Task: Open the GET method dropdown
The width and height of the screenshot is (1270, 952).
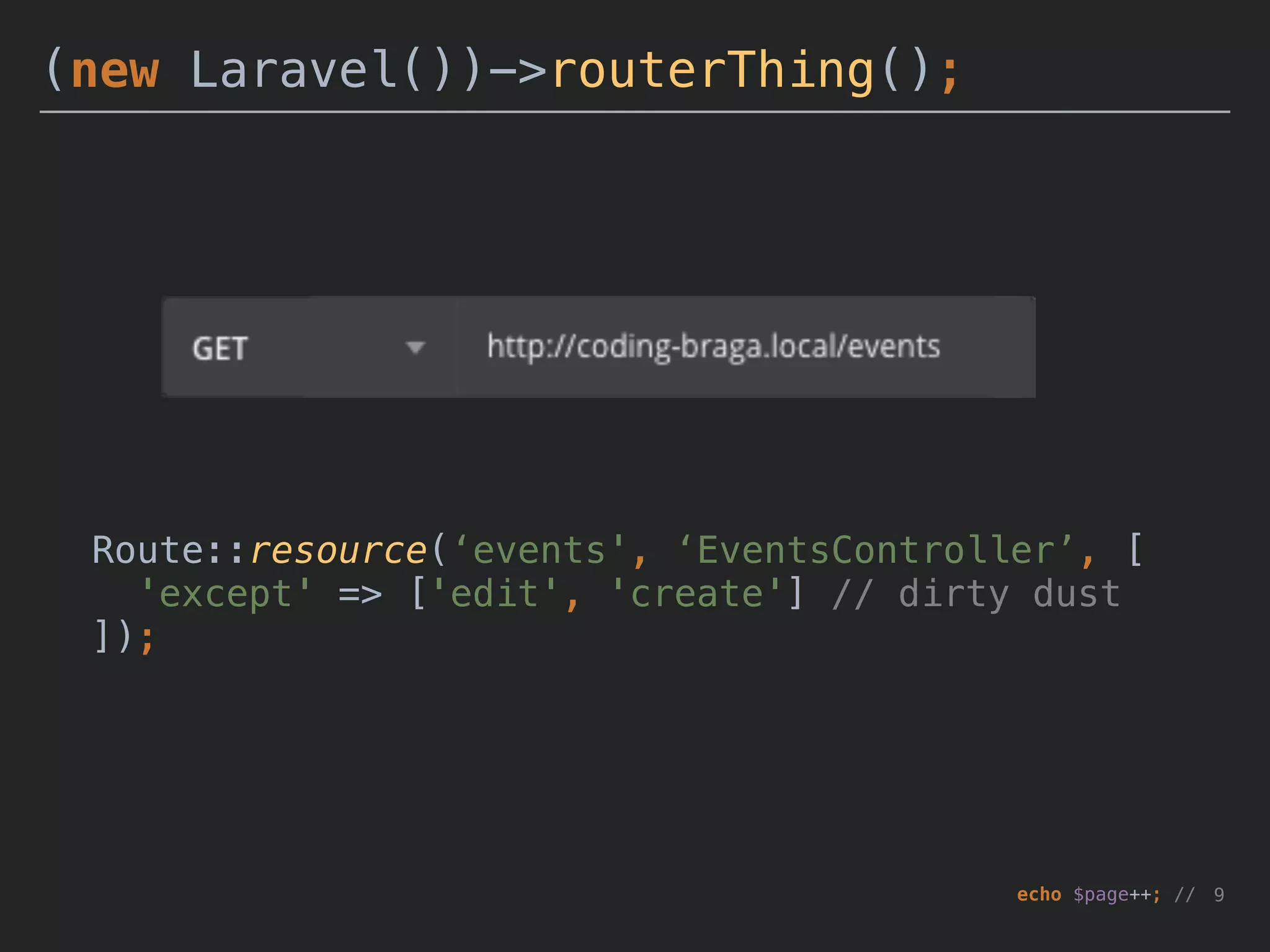Action: pyautogui.click(x=309, y=347)
